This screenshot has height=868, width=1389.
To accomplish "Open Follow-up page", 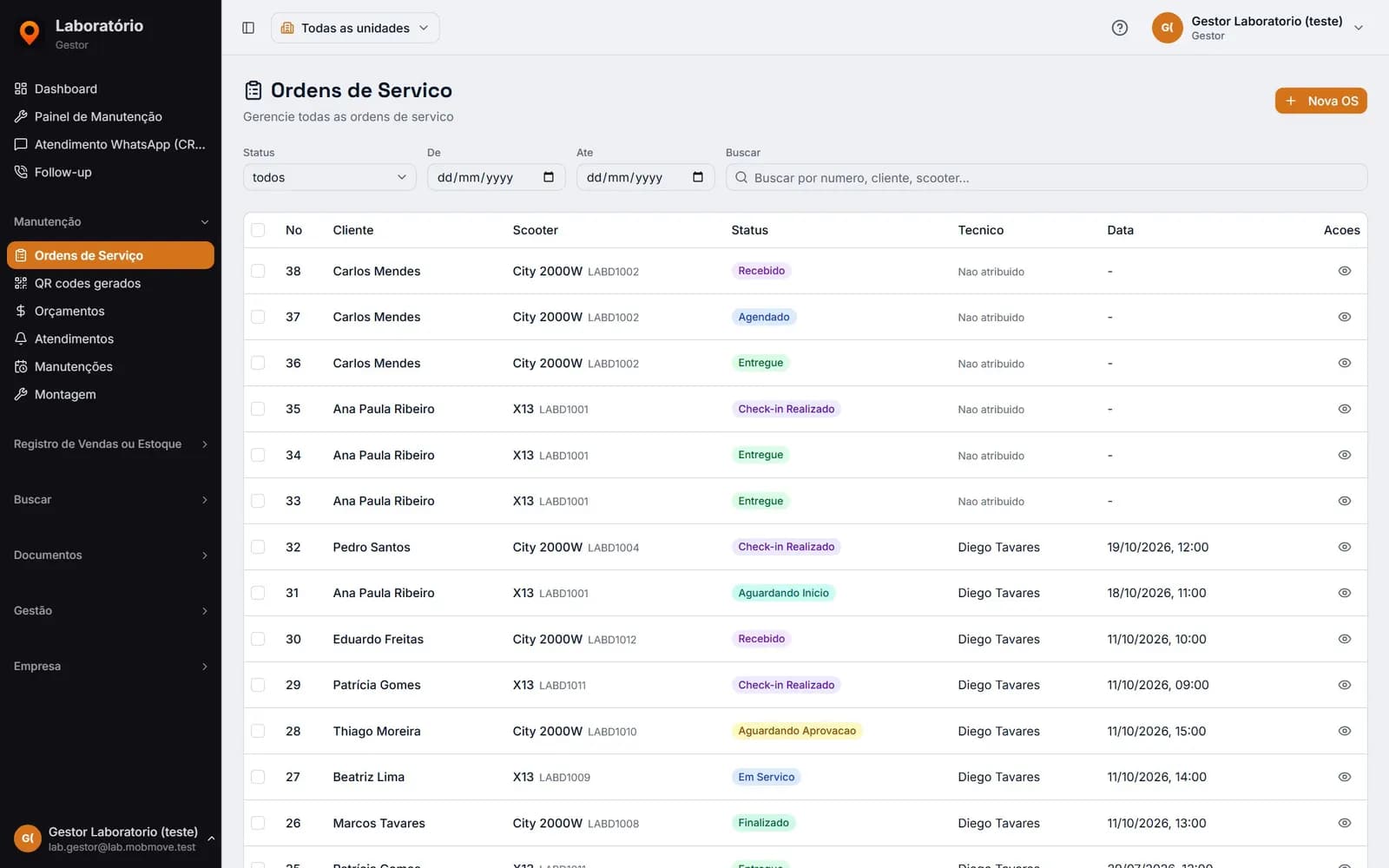I will coord(110,172).
